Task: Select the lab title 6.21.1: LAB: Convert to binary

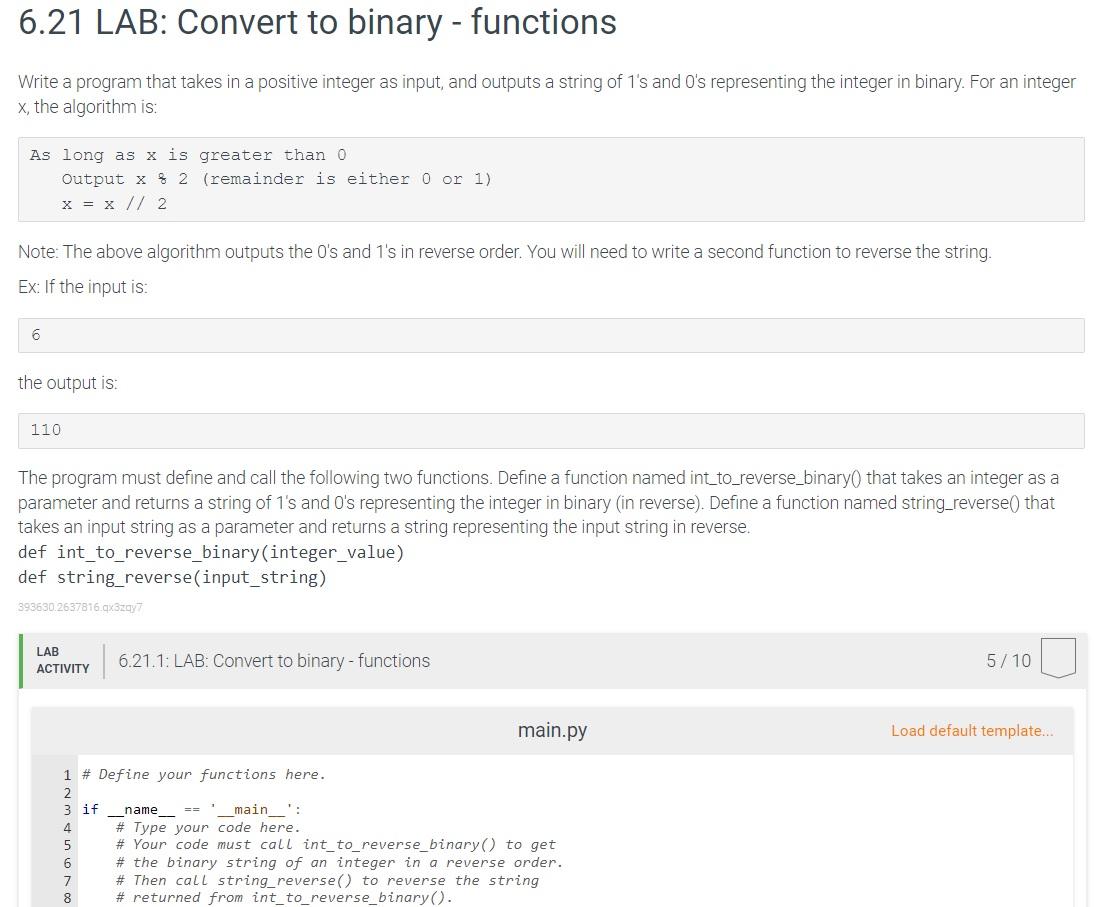Action: (x=272, y=661)
